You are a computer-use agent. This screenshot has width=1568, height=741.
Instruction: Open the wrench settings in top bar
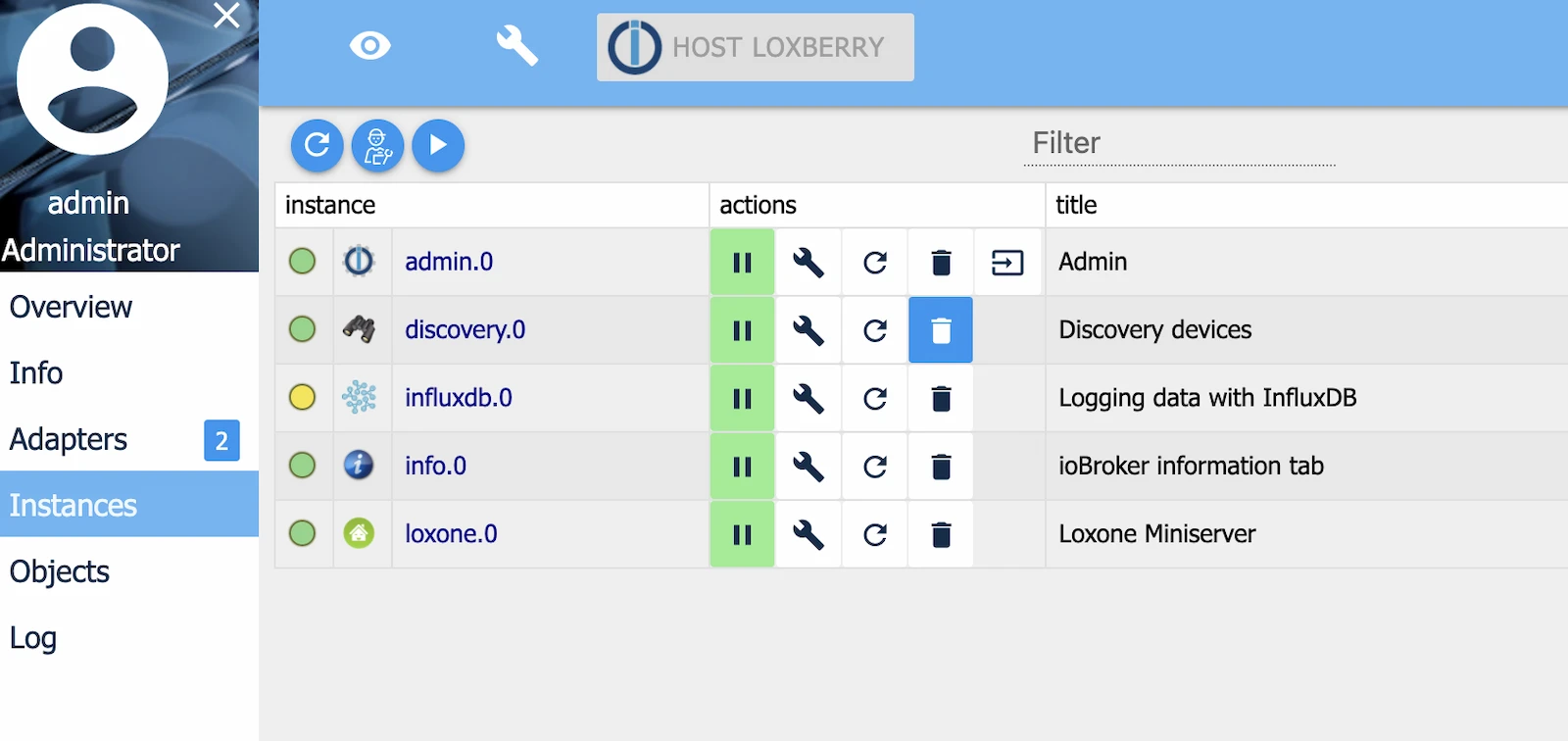(516, 45)
